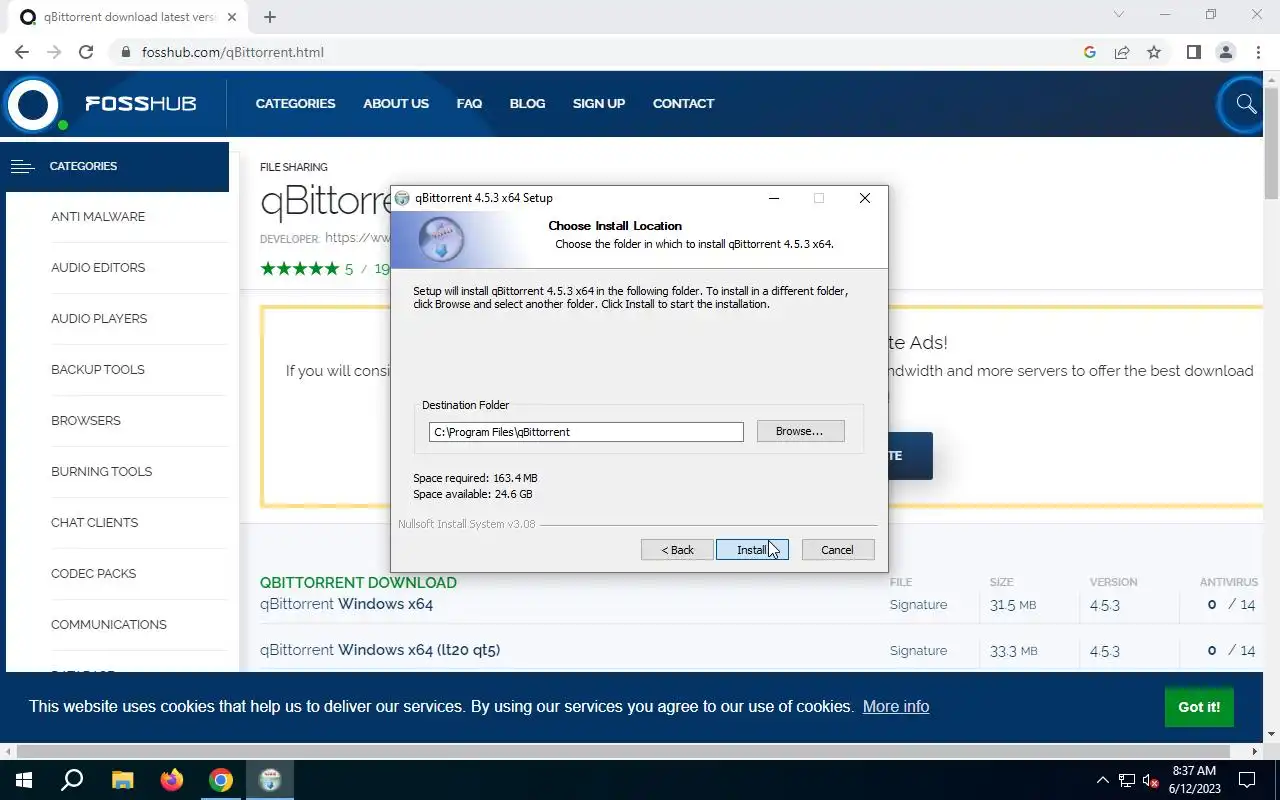Select the ANTI MALWARE category
Viewport: 1280px width, 800px height.
pos(98,216)
